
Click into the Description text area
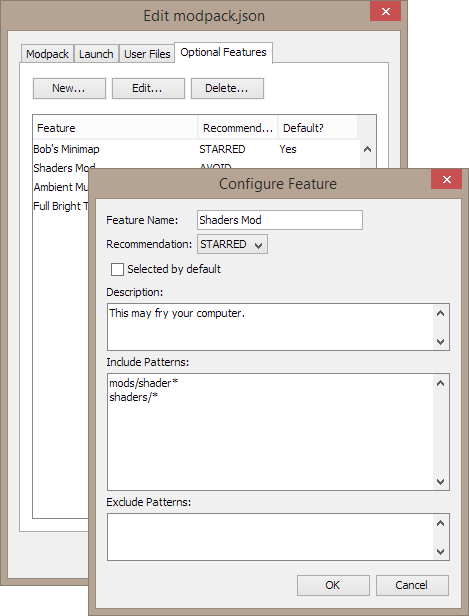270,327
